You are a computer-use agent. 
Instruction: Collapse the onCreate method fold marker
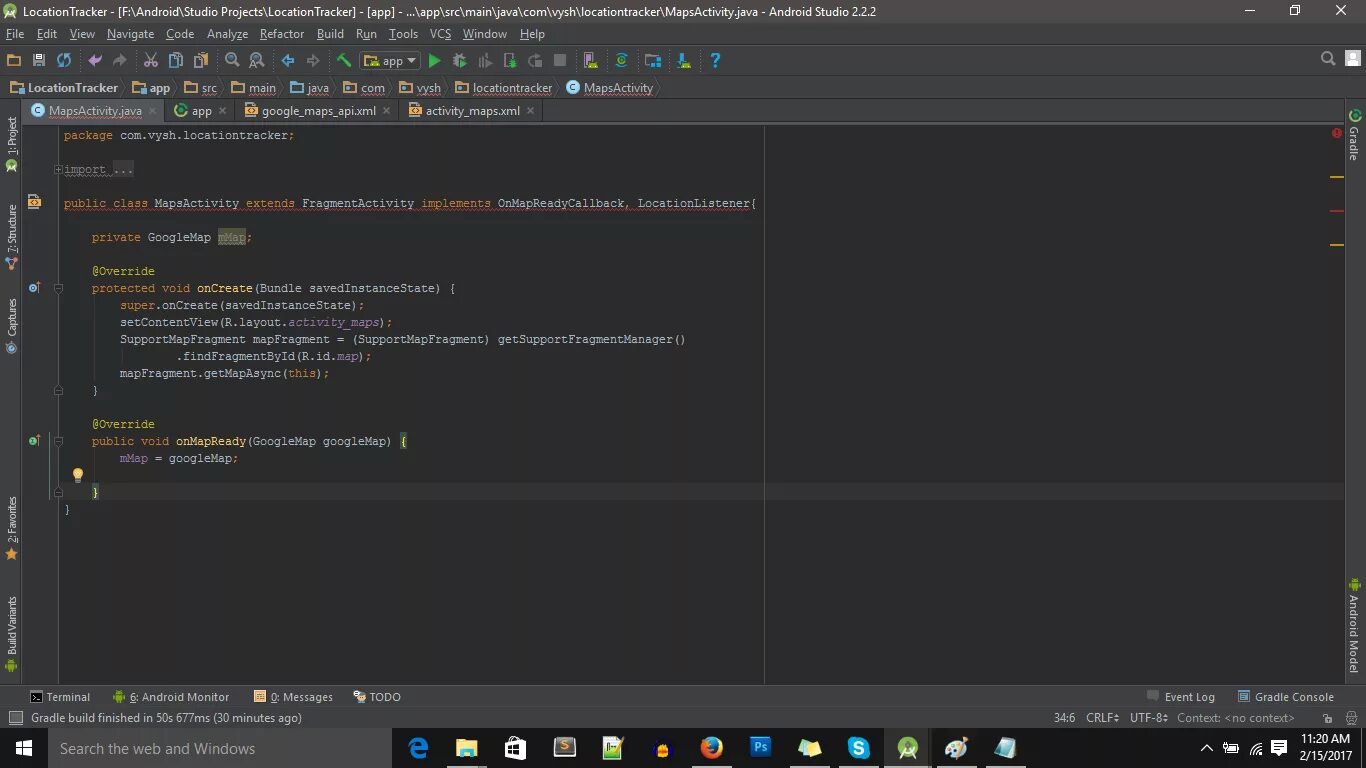click(58, 288)
